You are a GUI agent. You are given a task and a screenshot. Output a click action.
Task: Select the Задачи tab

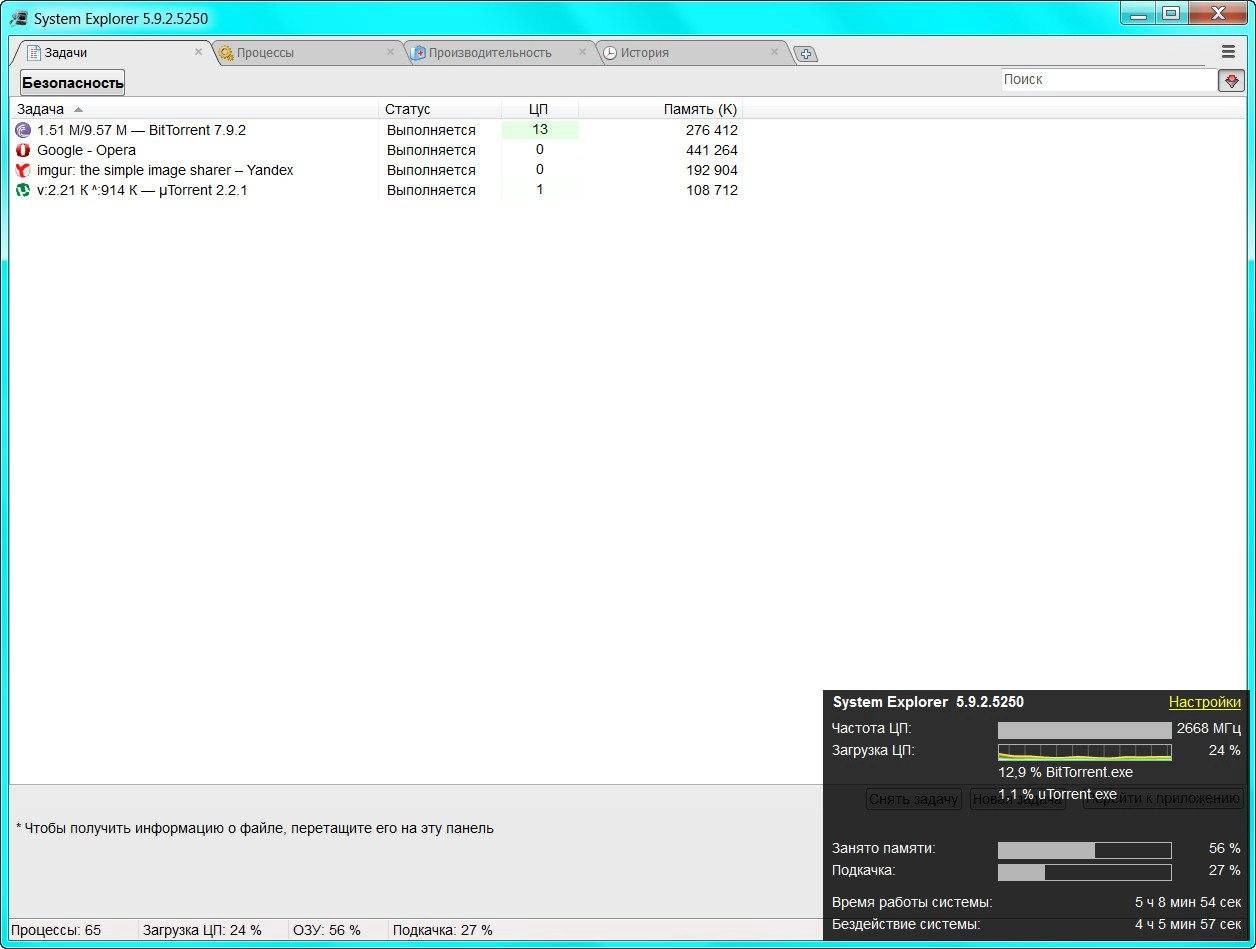coord(112,53)
